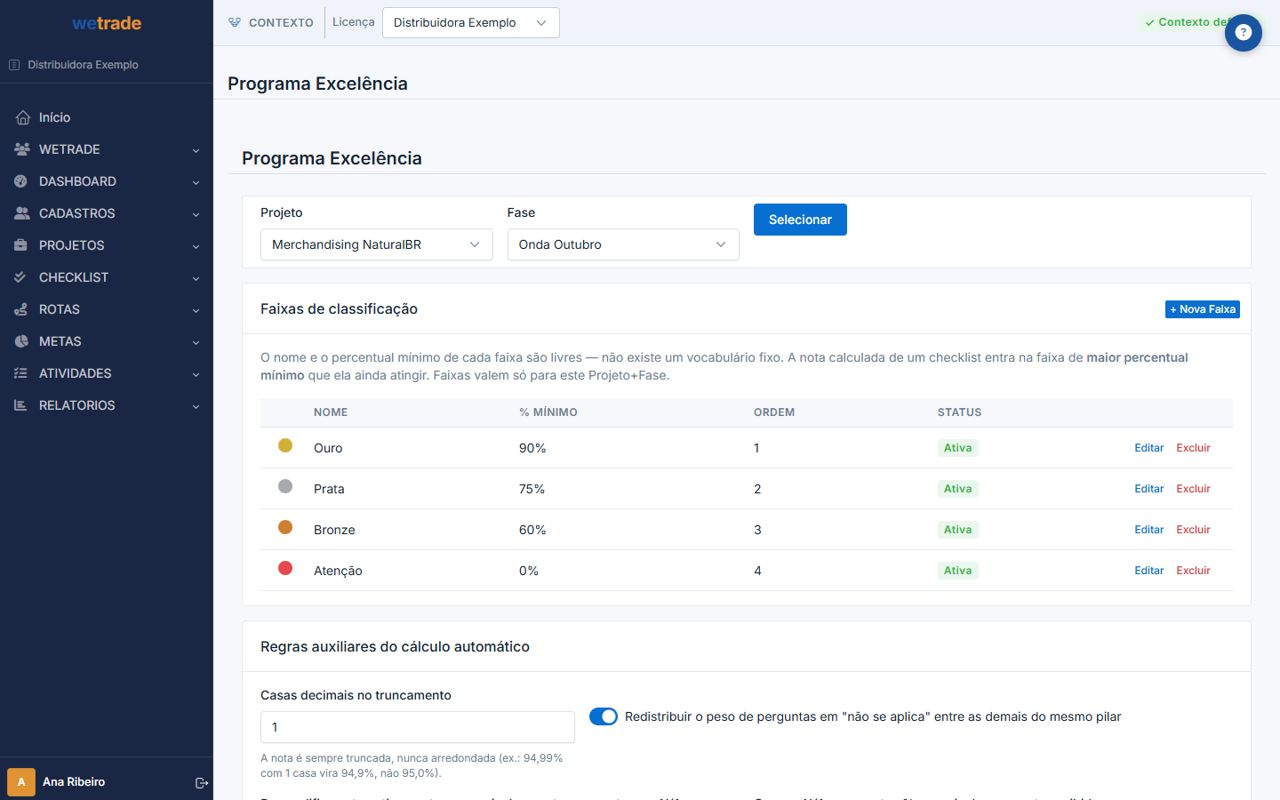
Task: Click the orange color dot for Bronze
Action: (285, 527)
